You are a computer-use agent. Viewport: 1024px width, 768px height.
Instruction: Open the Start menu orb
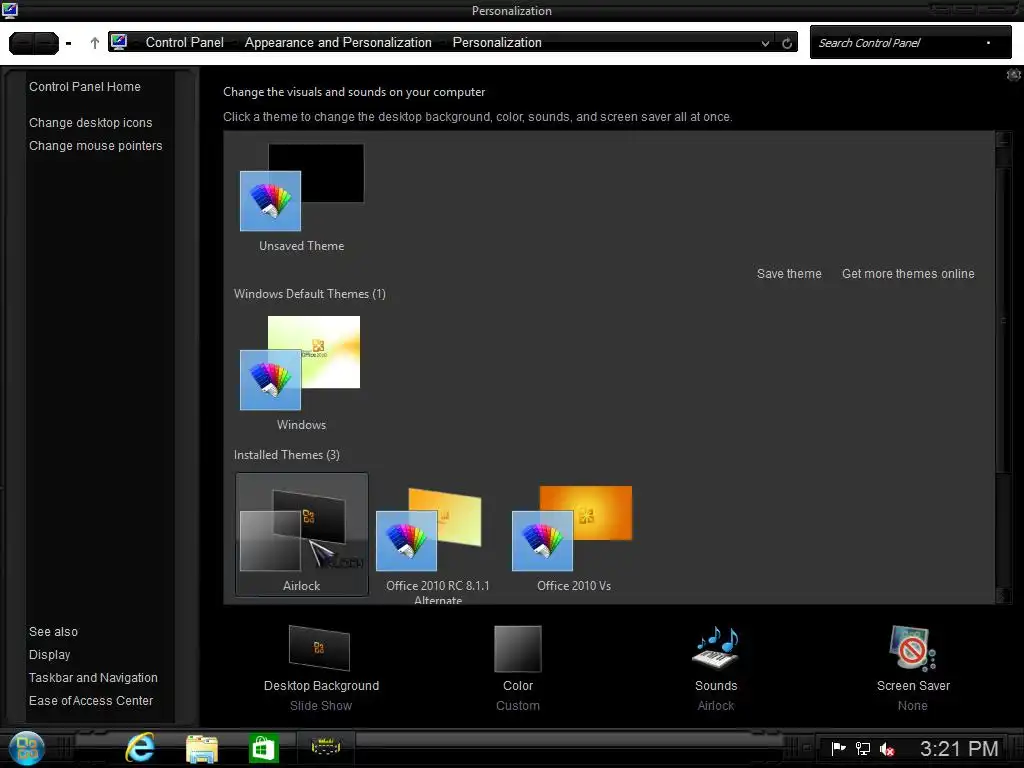(x=27, y=748)
